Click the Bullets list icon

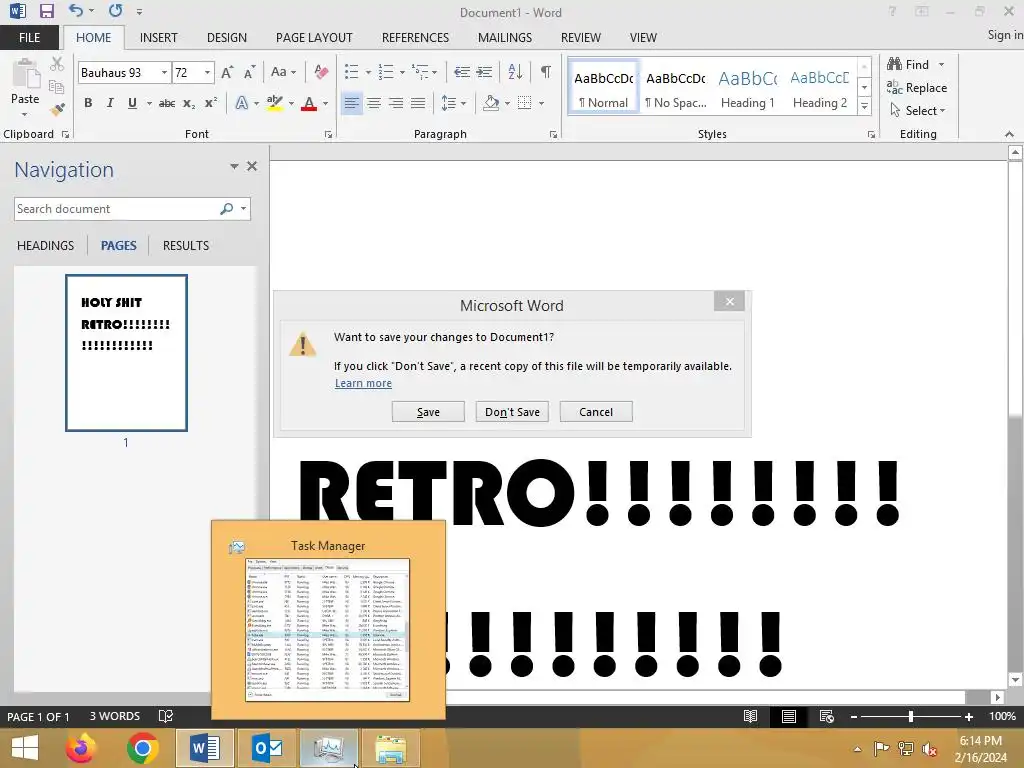pyautogui.click(x=351, y=72)
